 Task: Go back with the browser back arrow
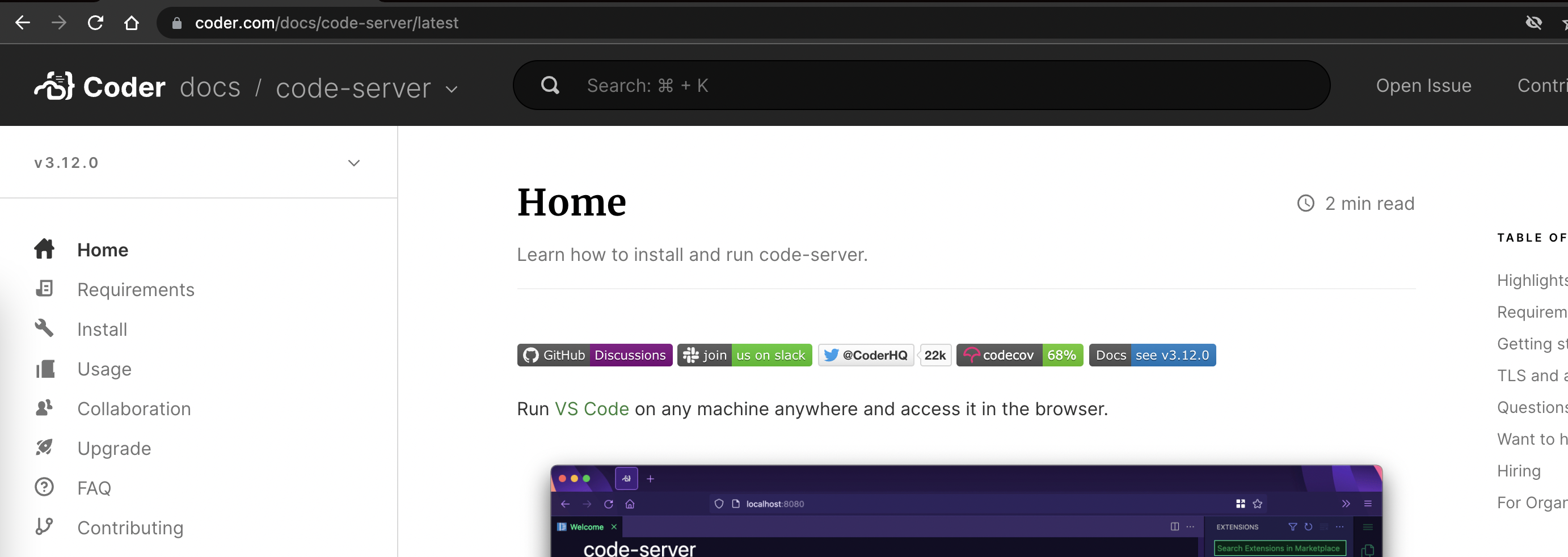pyautogui.click(x=23, y=23)
